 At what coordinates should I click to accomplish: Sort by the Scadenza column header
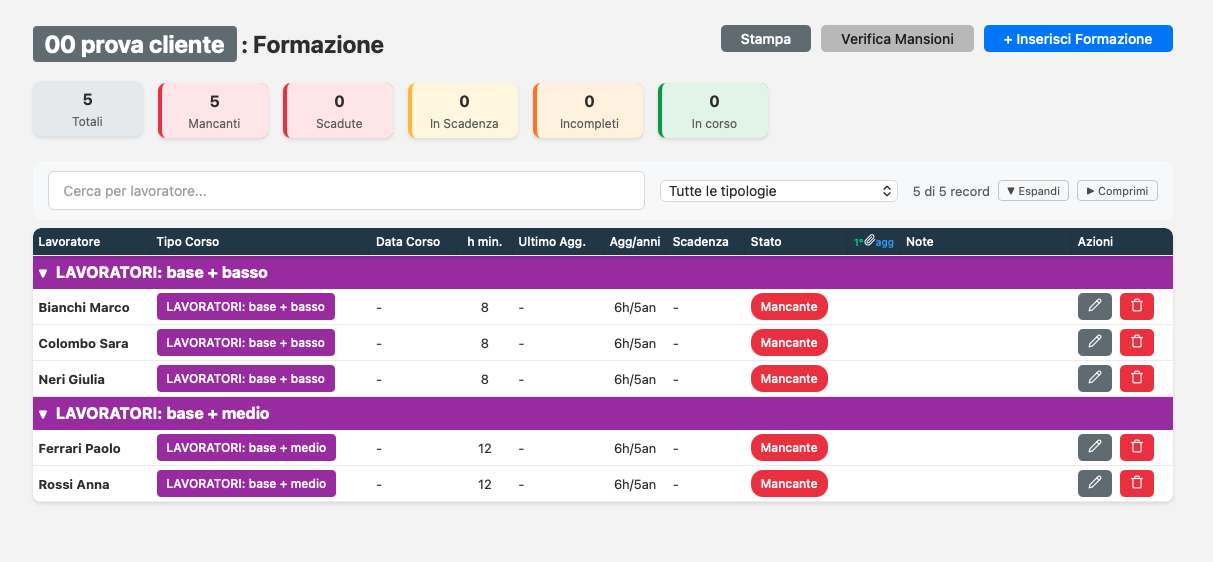pos(701,242)
